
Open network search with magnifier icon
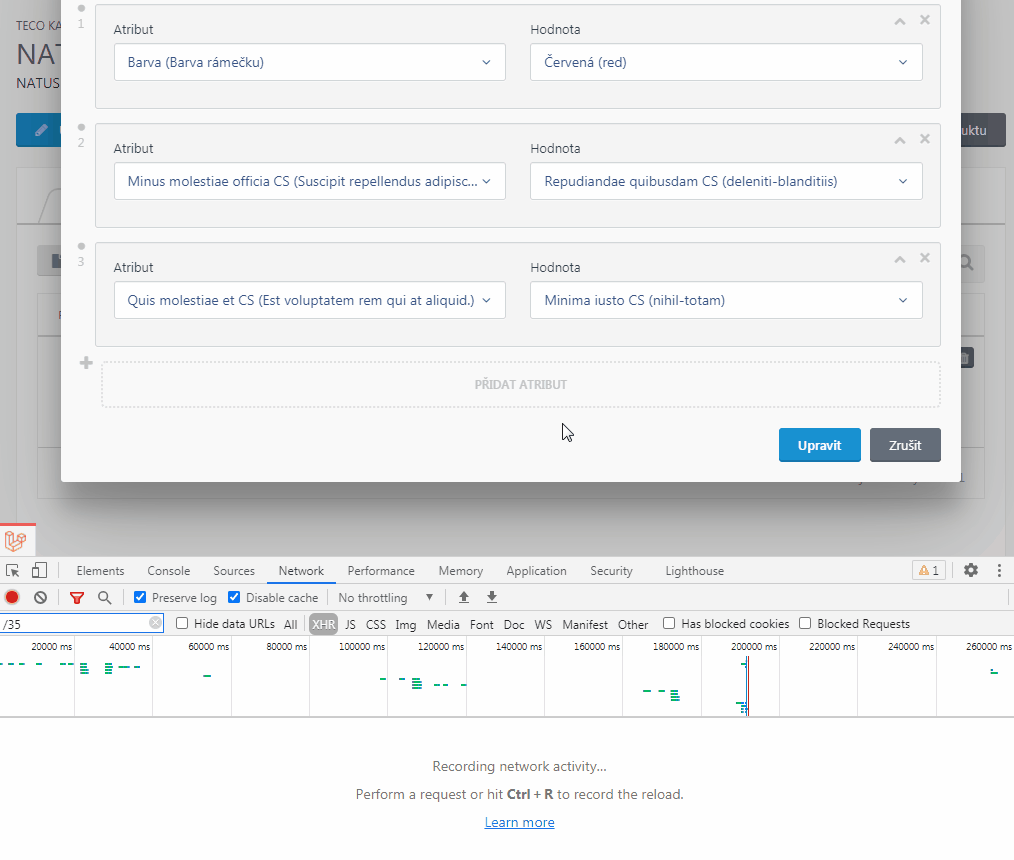pyautogui.click(x=104, y=597)
